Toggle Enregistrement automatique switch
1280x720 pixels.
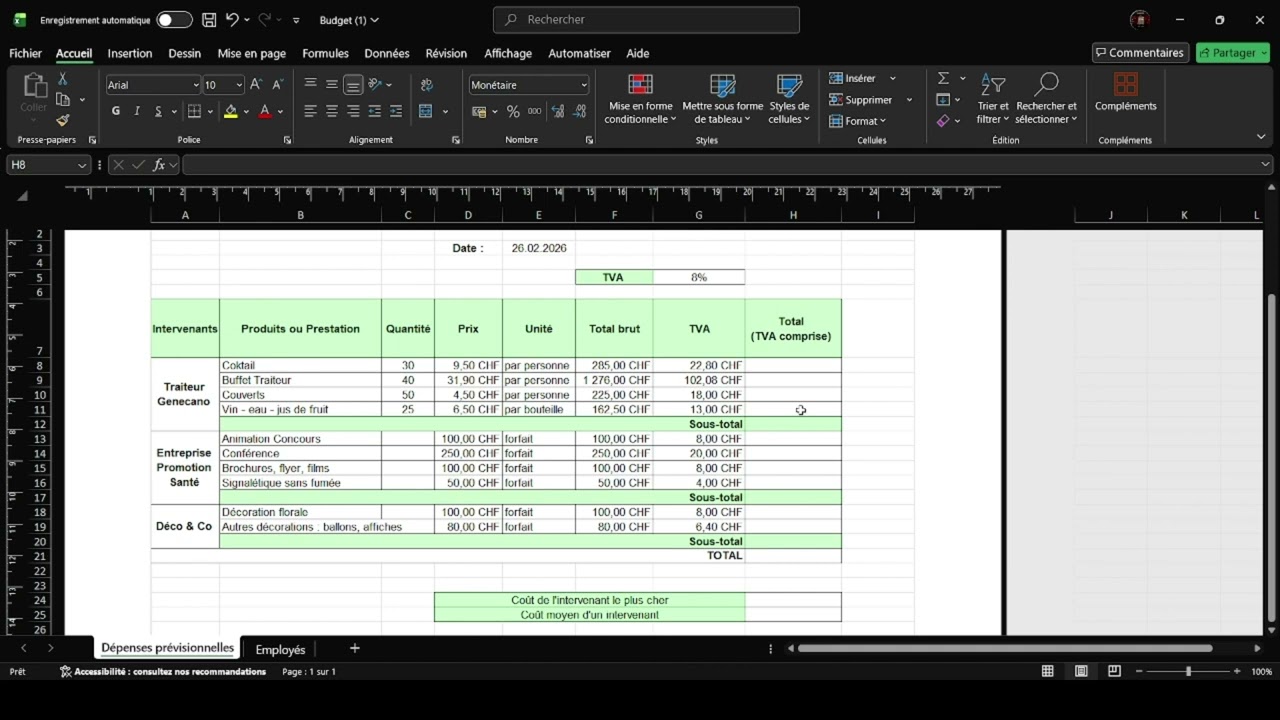(174, 20)
